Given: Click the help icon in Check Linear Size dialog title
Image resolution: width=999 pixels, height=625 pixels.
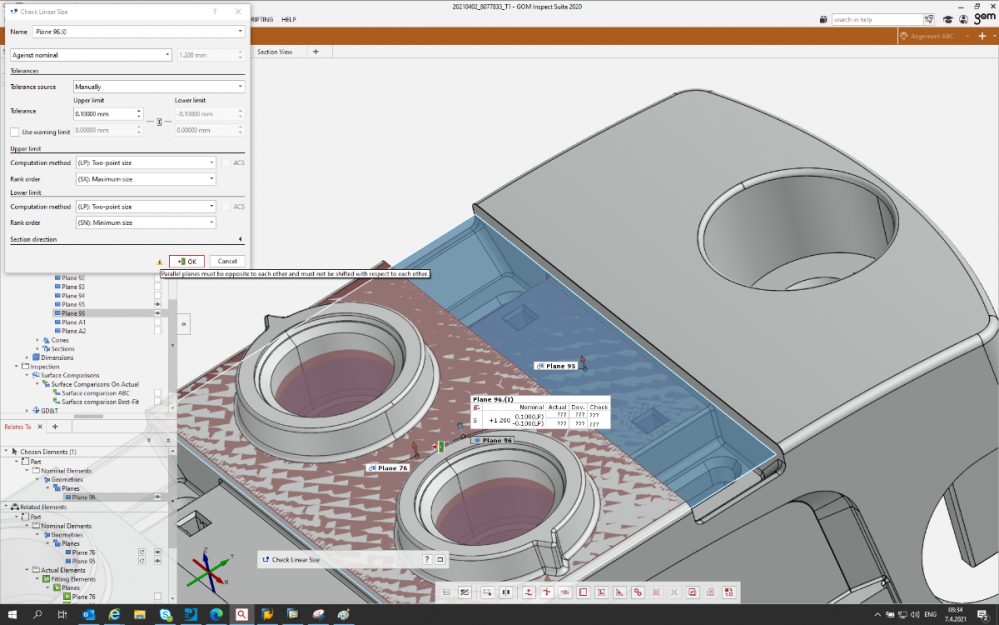Looking at the screenshot, I should coord(215,11).
